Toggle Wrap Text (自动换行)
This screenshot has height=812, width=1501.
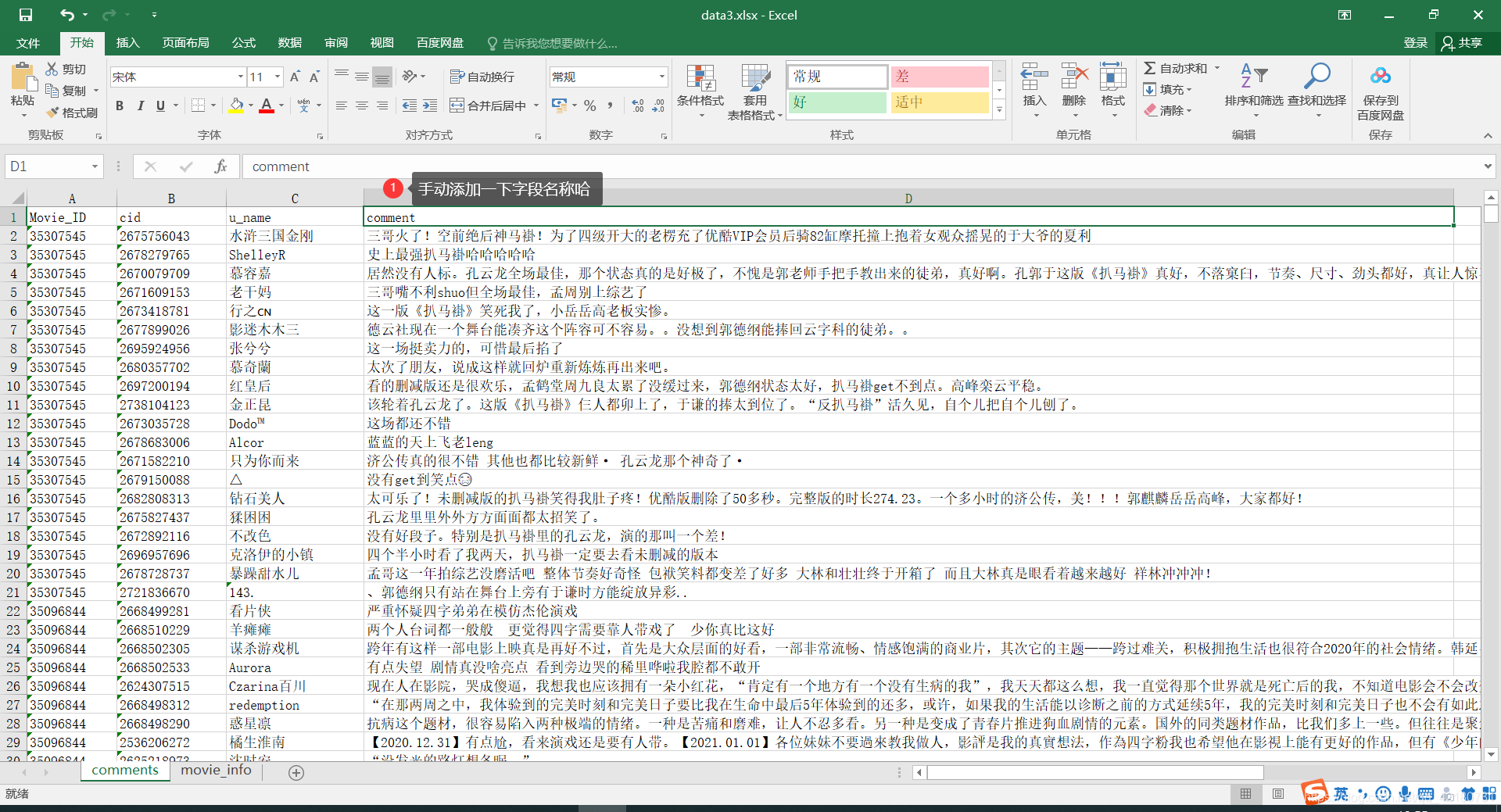[x=482, y=77]
